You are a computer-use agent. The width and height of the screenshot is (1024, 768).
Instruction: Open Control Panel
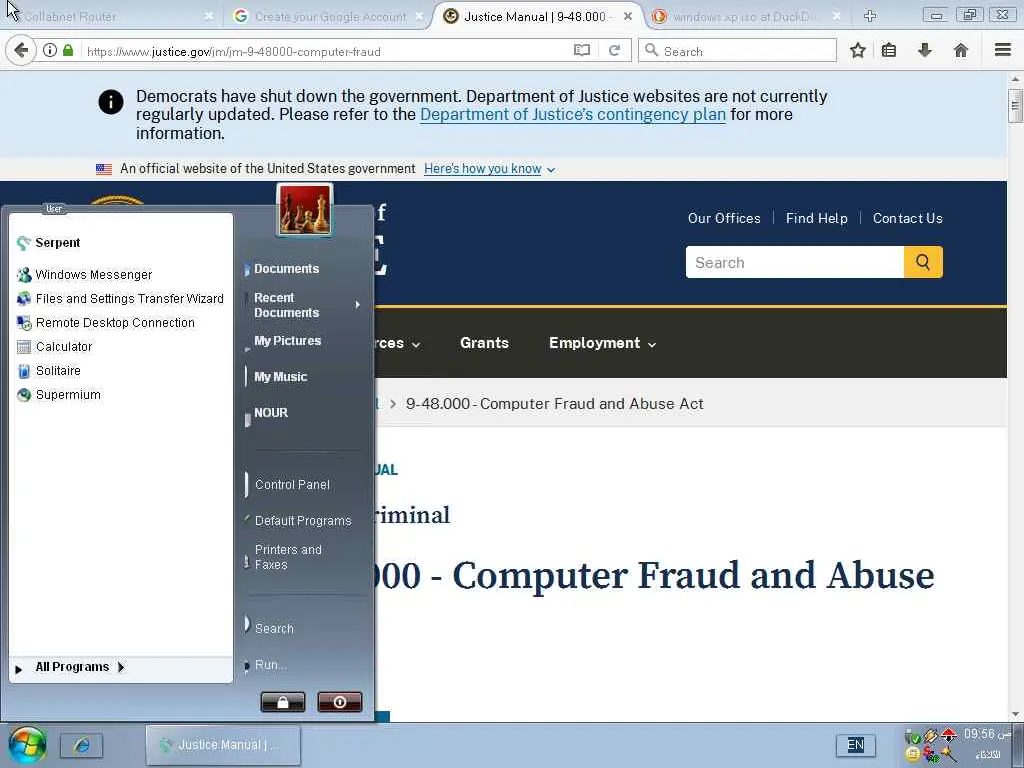tap(292, 485)
